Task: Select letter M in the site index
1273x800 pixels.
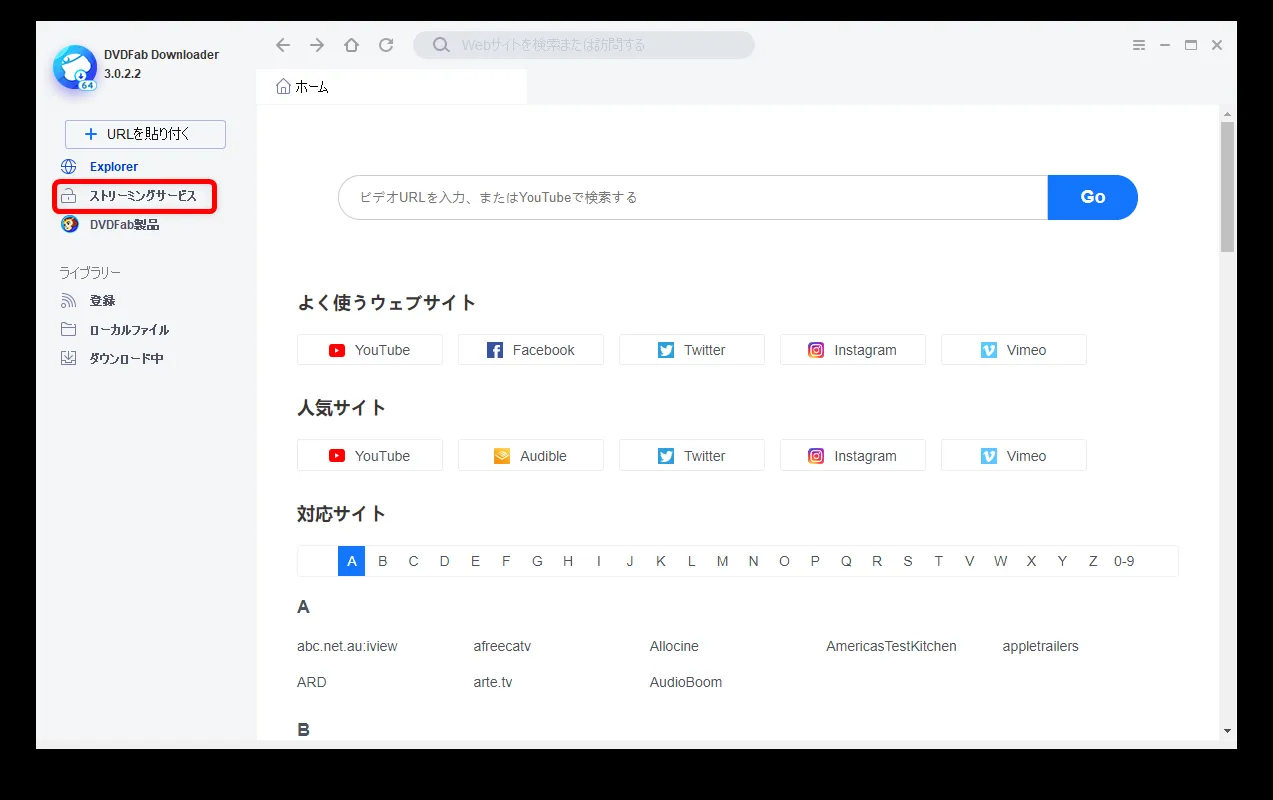Action: [x=722, y=561]
